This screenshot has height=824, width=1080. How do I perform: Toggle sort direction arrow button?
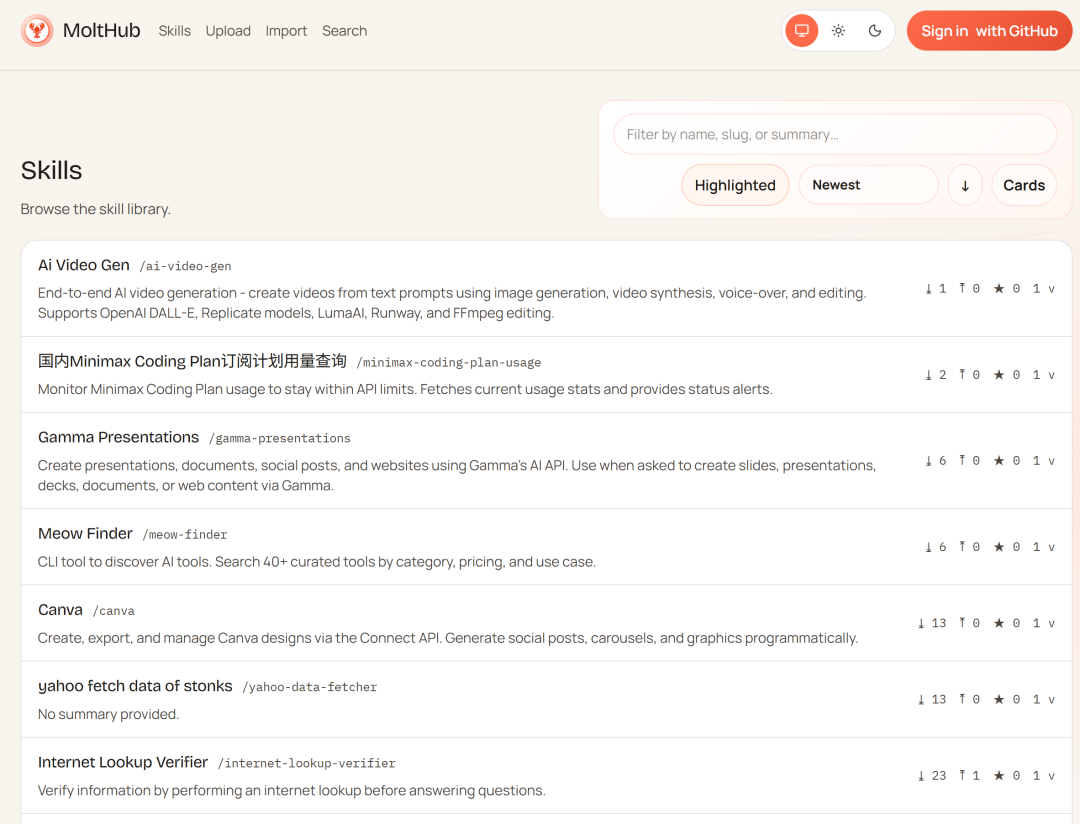pyautogui.click(x=965, y=185)
